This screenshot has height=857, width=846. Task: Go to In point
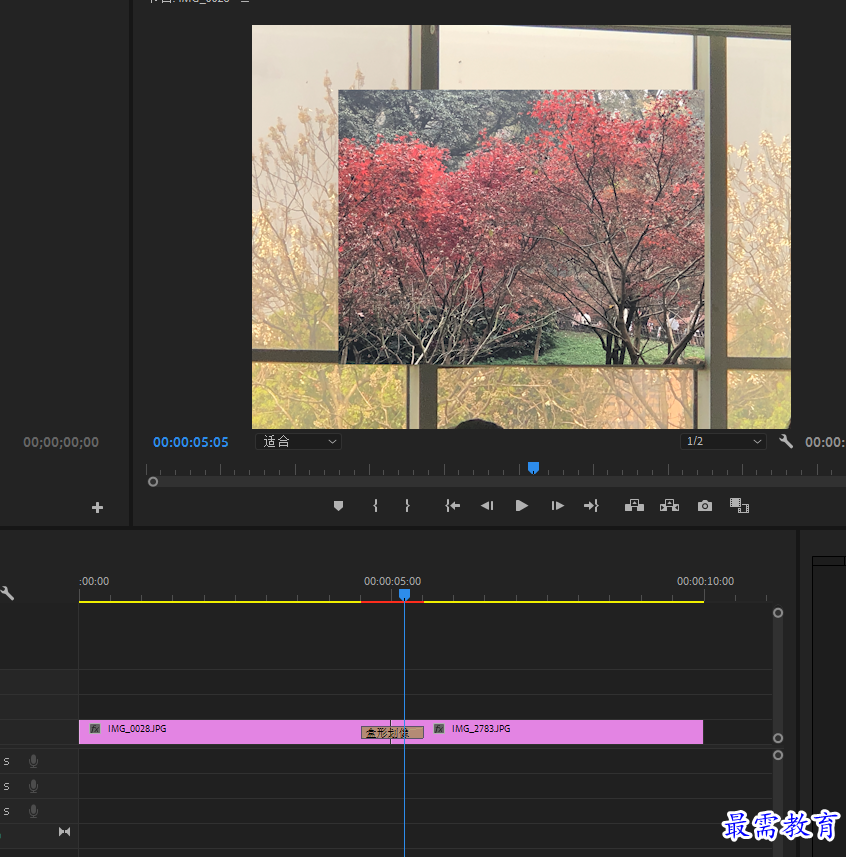[x=453, y=506]
